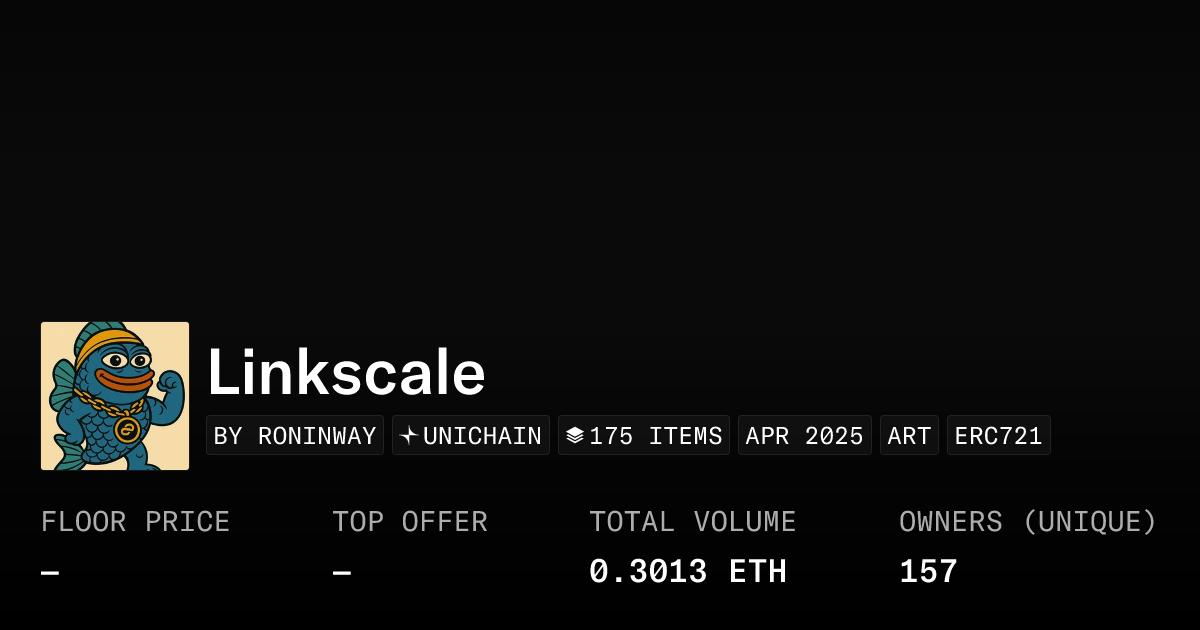Click the stacked layers icon beside 175 Items
This screenshot has height=630, width=1200.
(x=575, y=436)
